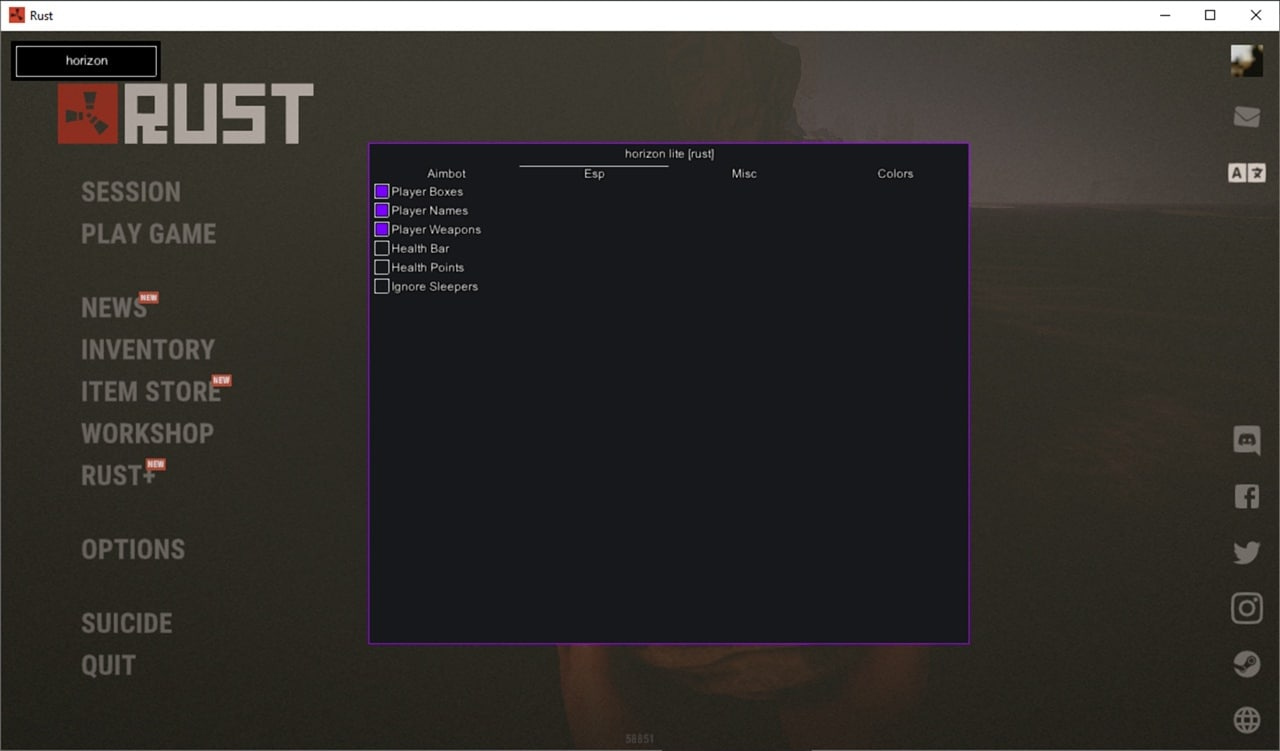
Task: Open the SESSION menu item
Action: 131,192
